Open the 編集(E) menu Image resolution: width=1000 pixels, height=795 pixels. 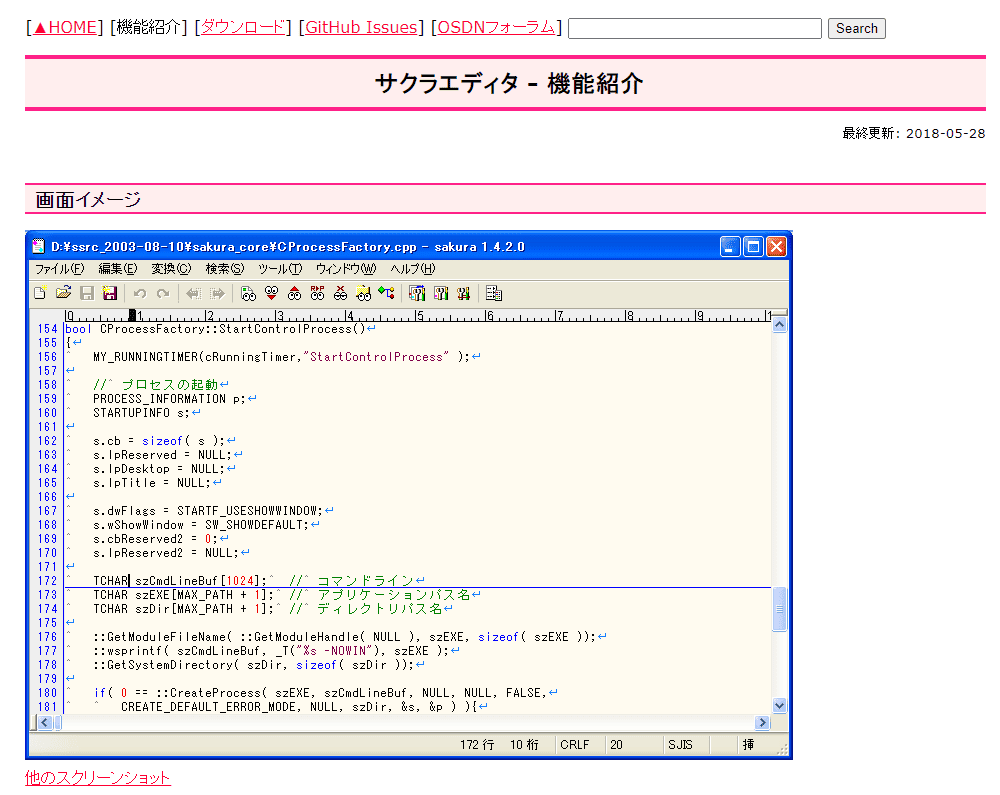tap(117, 269)
